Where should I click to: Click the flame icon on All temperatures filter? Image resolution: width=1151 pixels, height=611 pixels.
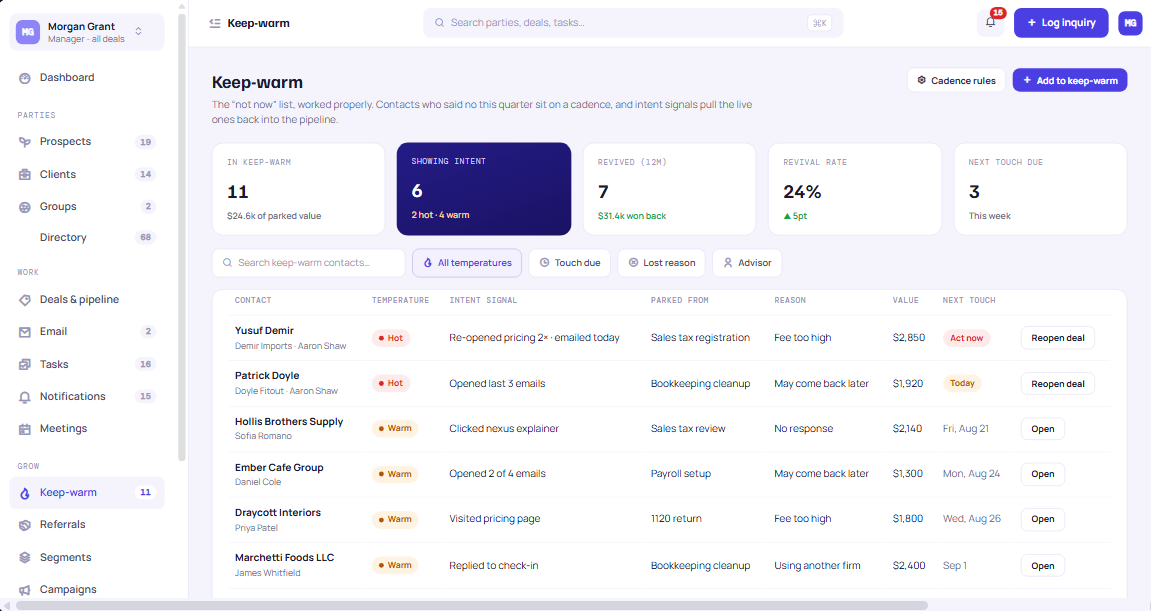(x=427, y=263)
